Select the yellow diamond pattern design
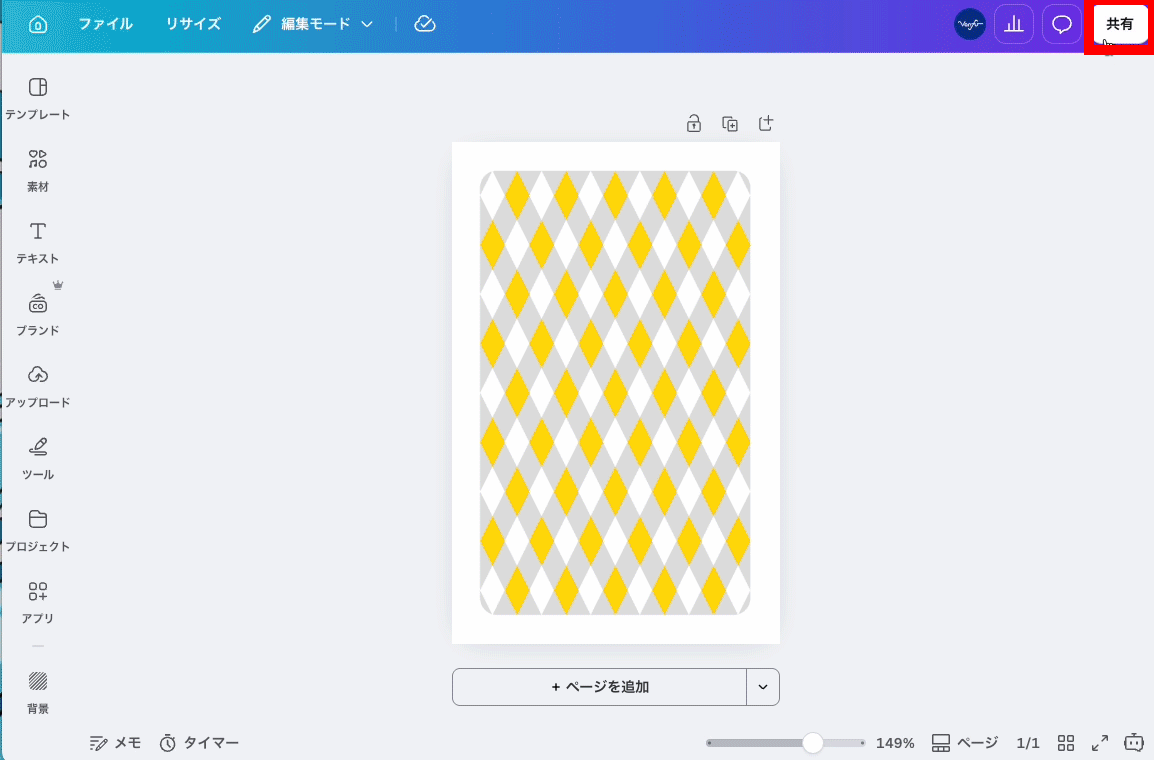 [x=615, y=393]
